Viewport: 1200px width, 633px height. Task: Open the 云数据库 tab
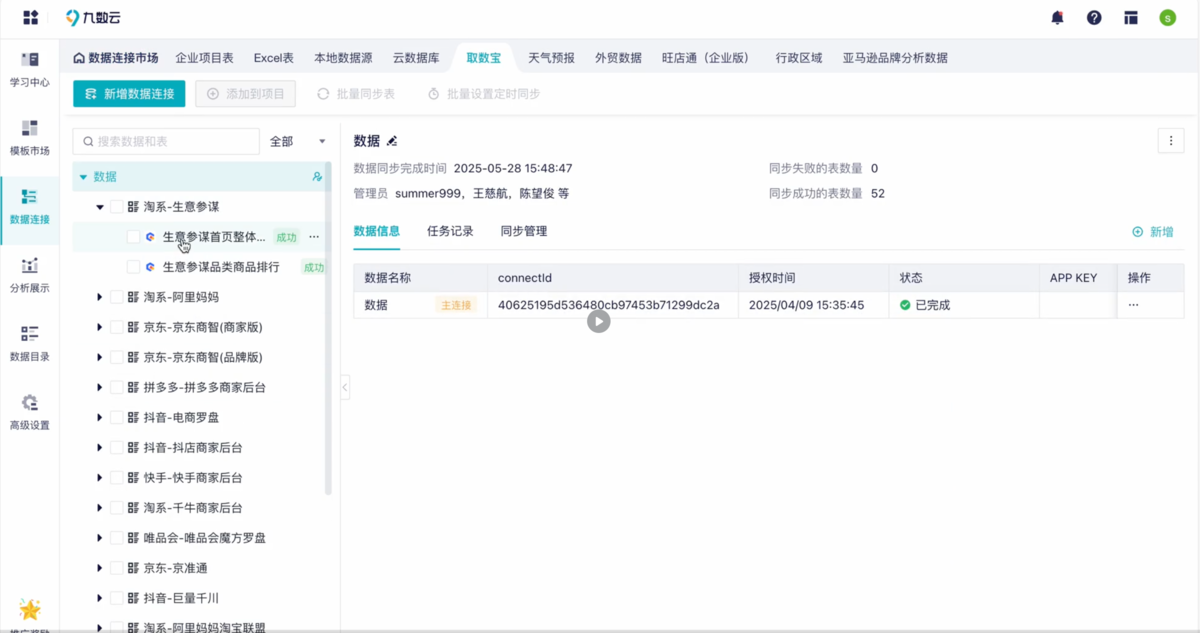(416, 58)
